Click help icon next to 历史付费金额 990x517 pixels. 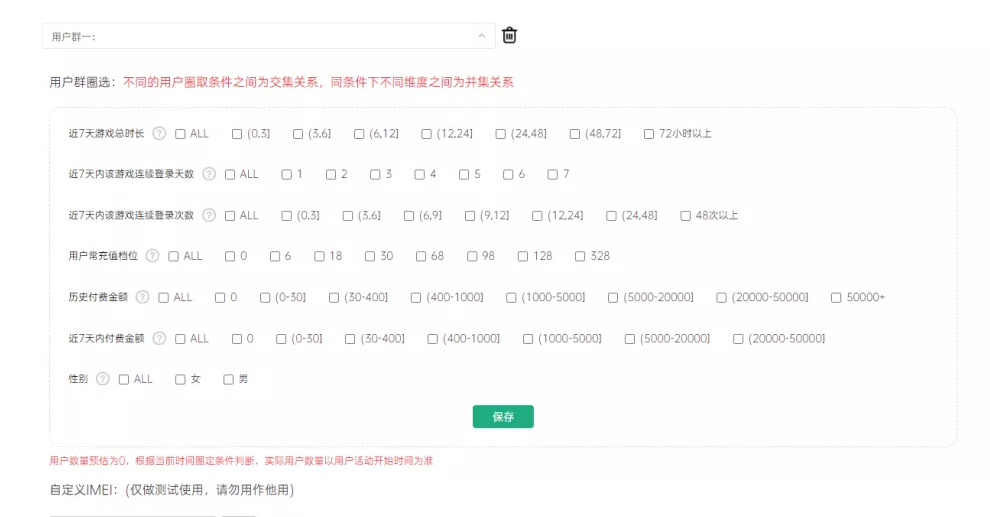142,297
